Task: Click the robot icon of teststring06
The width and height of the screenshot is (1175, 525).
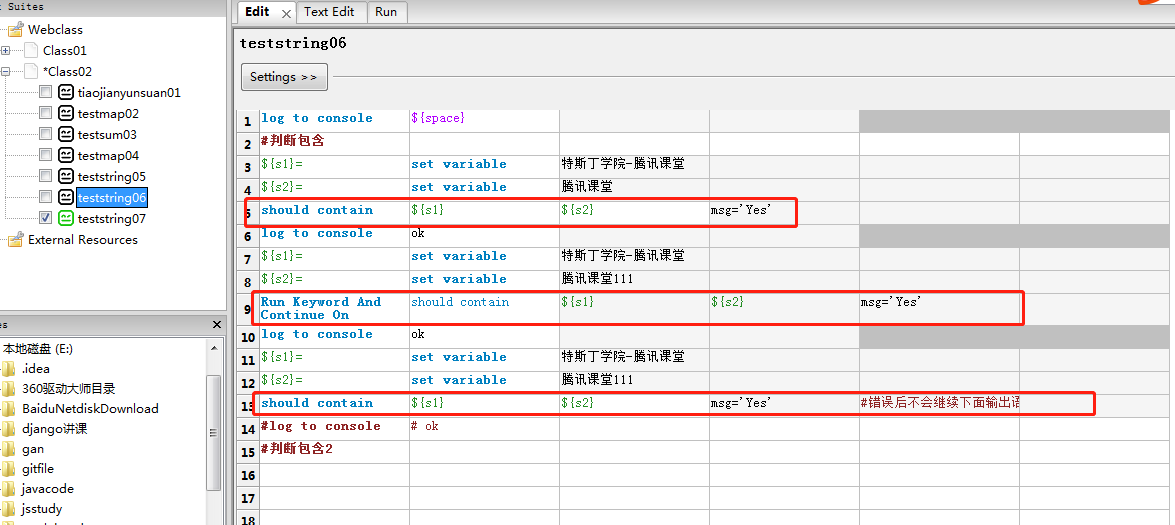Action: (66, 197)
